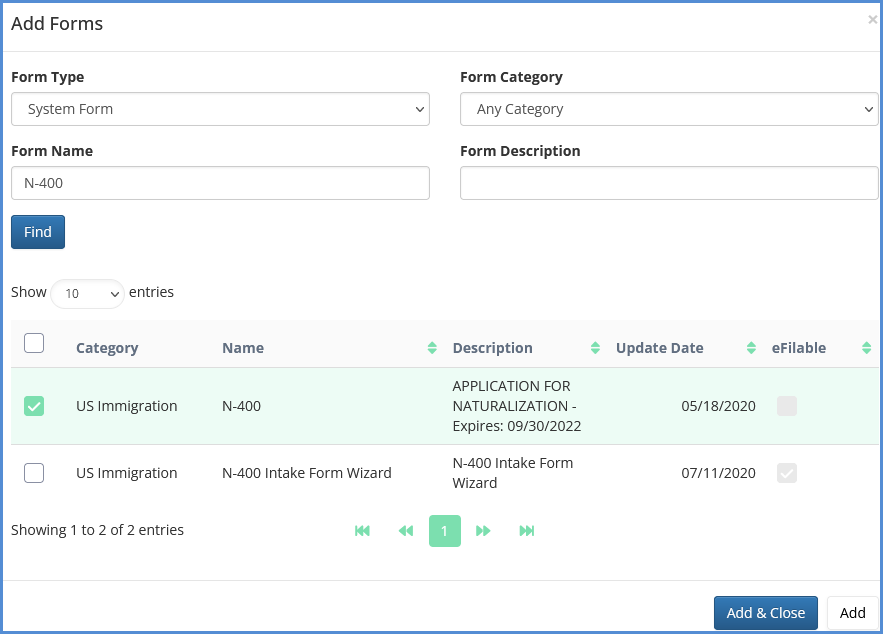Click into the Form Name field
The image size is (883, 634).
point(220,183)
